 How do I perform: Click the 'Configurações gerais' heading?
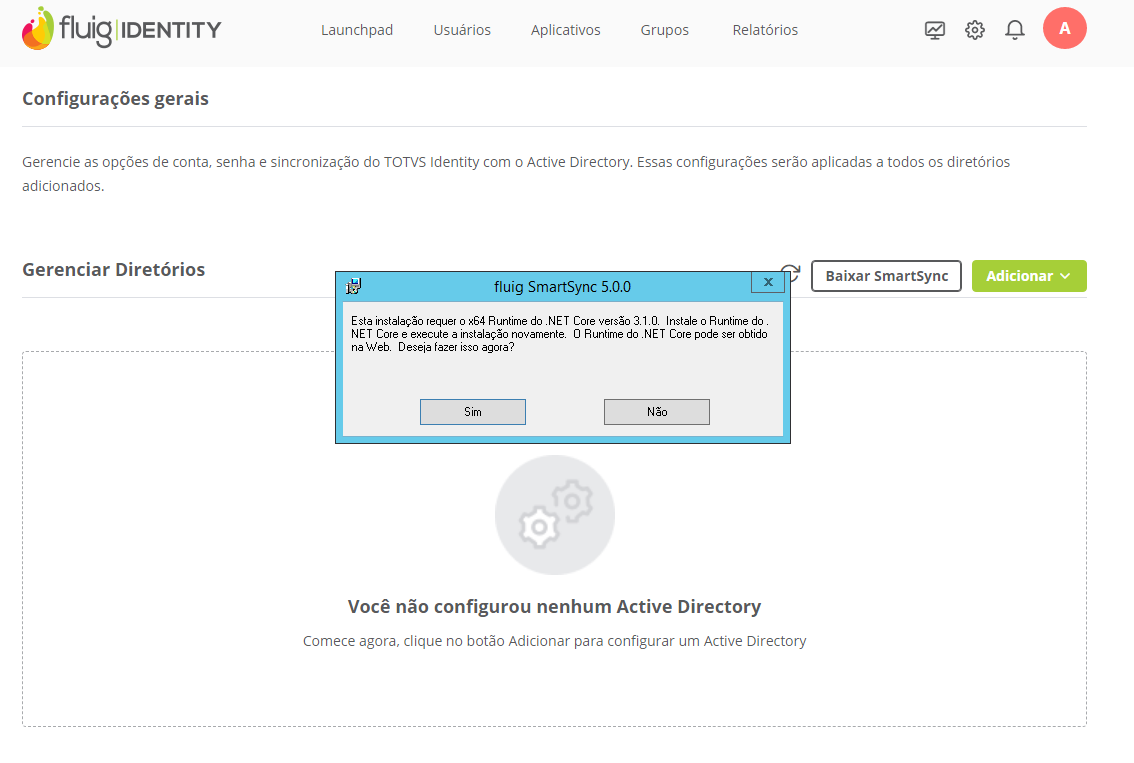116,98
